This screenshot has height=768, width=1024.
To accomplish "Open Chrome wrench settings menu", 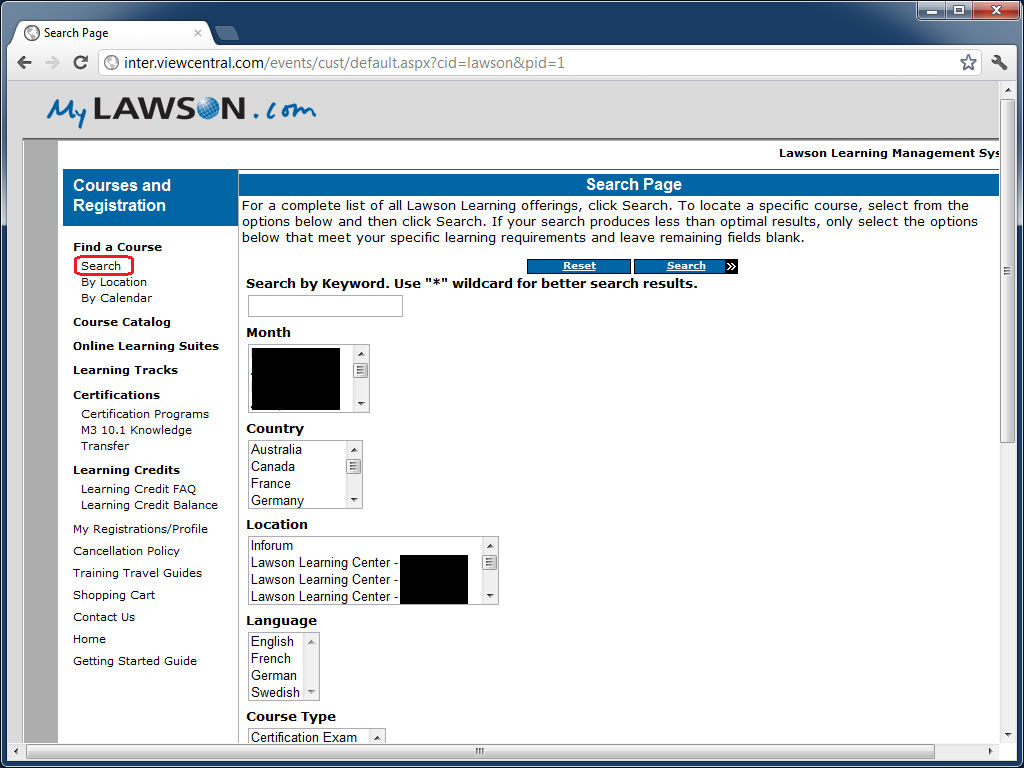I will pyautogui.click(x=999, y=63).
